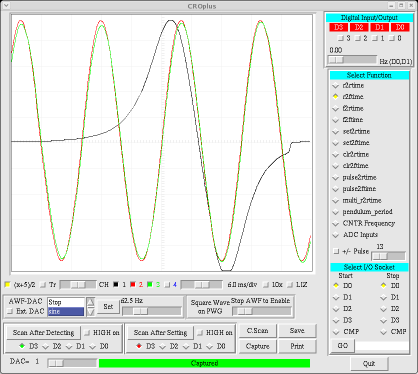Toggle channel 2 red square indicator
This screenshot has width=418, height=374.
(x=133, y=285)
